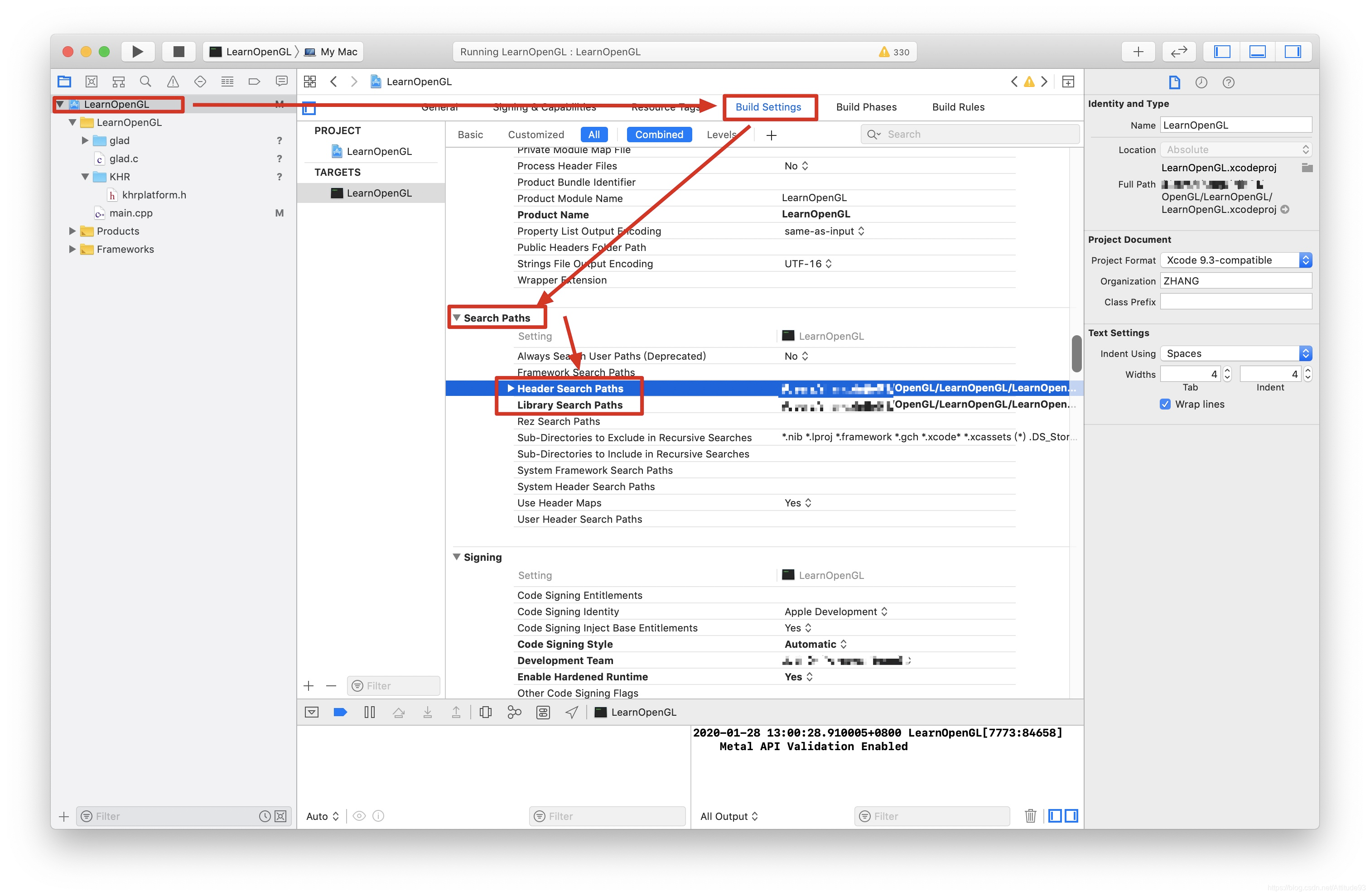The image size is (1370, 896).
Task: Click the Pause program execution icon
Action: (370, 713)
